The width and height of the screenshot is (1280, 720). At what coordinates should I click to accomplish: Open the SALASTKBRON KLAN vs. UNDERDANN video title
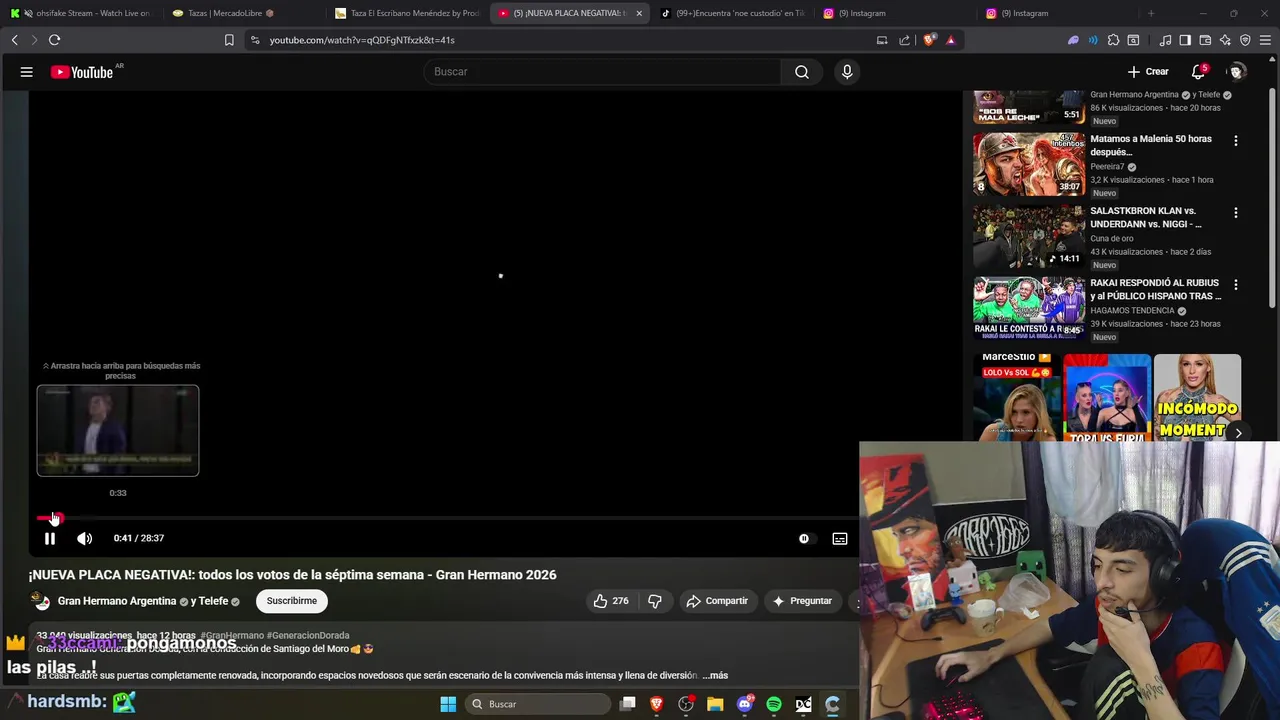point(1146,217)
